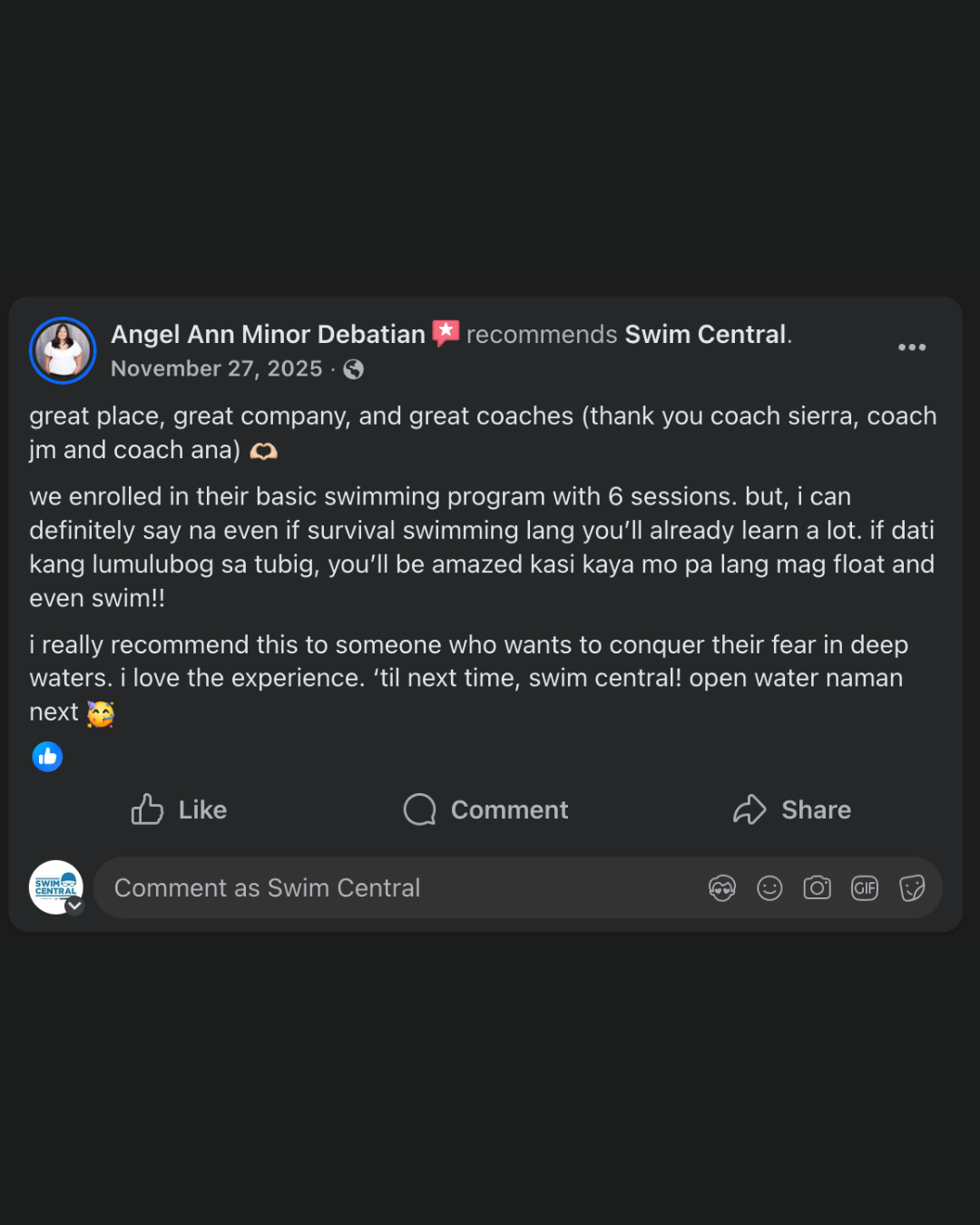The width and height of the screenshot is (980, 1225).
Task: Open the GIF picker in comment box
Action: [x=865, y=887]
